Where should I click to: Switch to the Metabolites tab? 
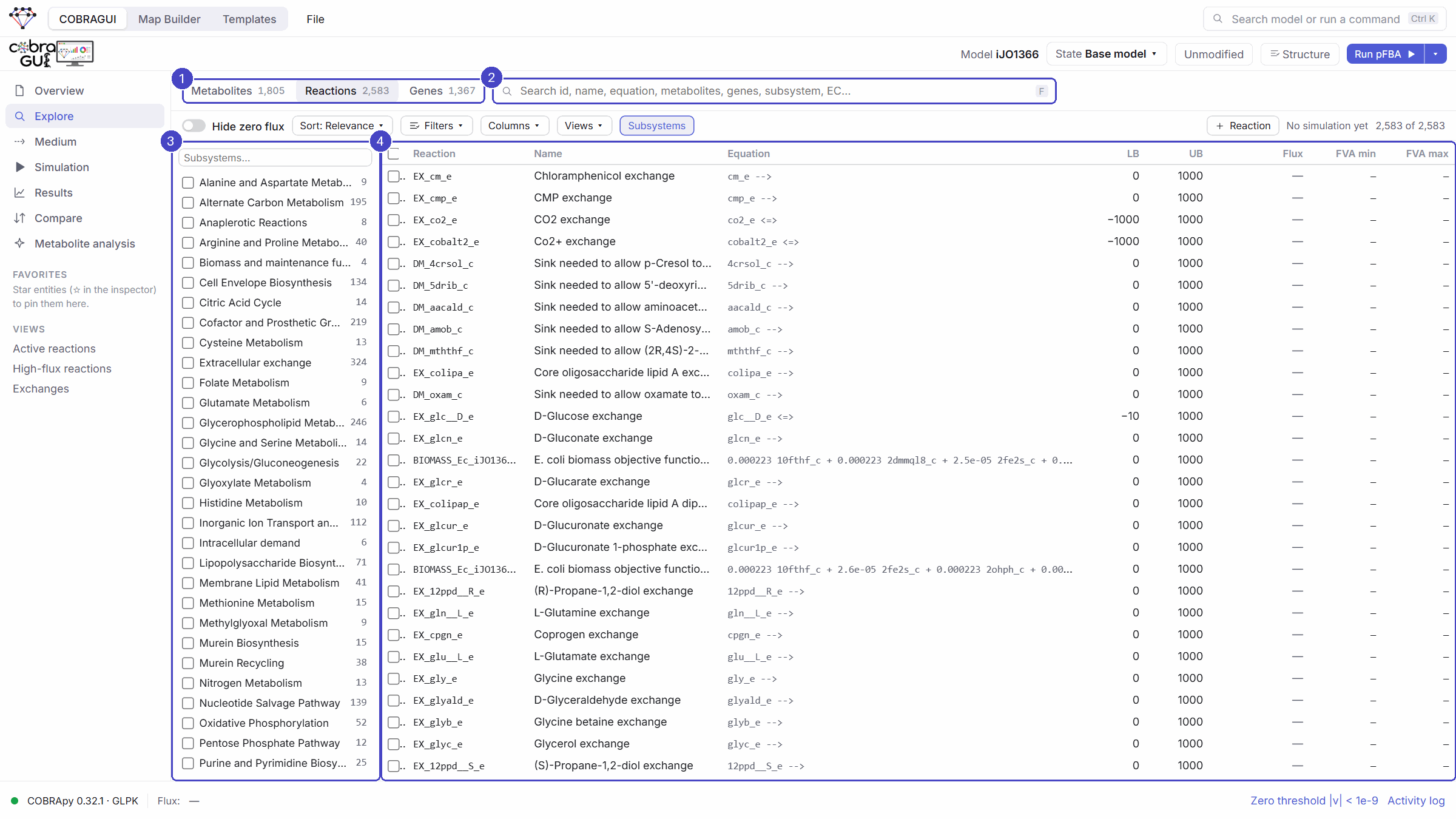click(x=238, y=90)
